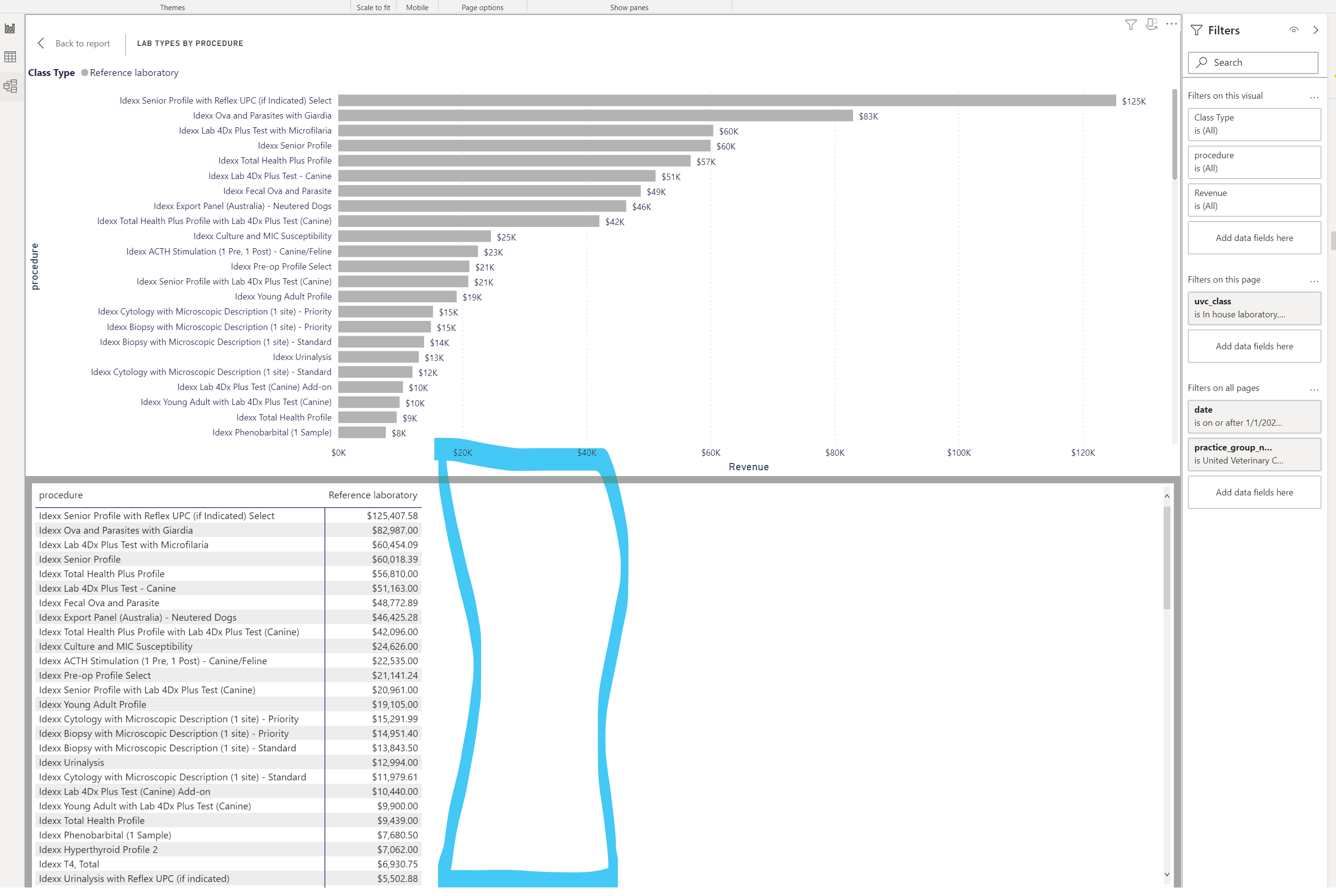1336x896 pixels.
Task: Expand the date filter card
Action: click(x=1254, y=417)
